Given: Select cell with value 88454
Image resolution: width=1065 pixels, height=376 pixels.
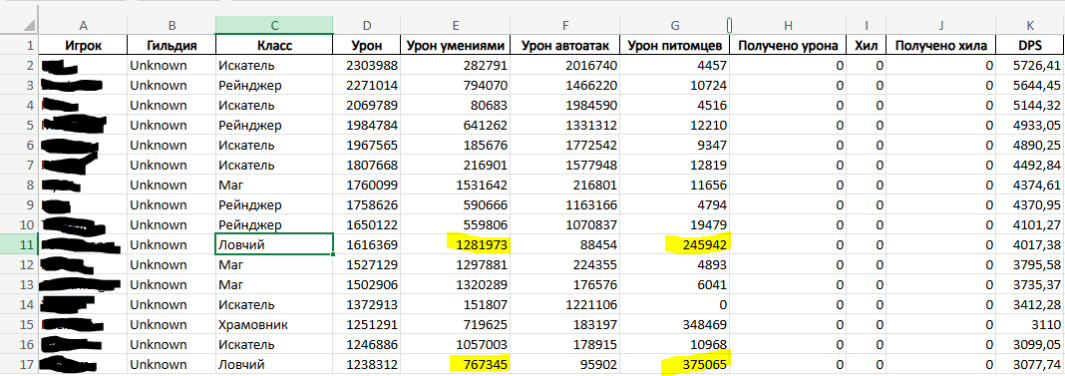Looking at the screenshot, I should coord(566,244).
